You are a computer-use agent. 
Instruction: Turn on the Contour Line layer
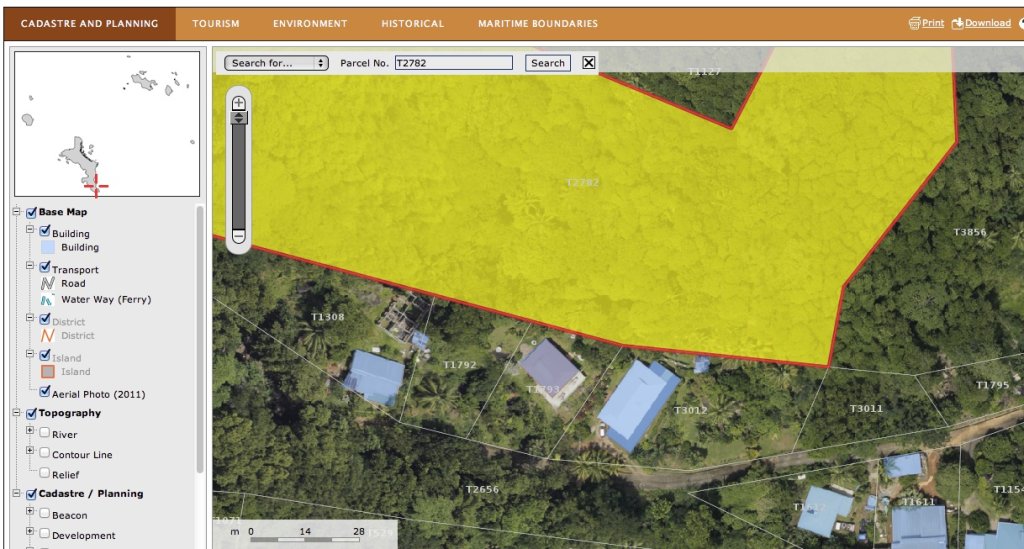(45, 453)
